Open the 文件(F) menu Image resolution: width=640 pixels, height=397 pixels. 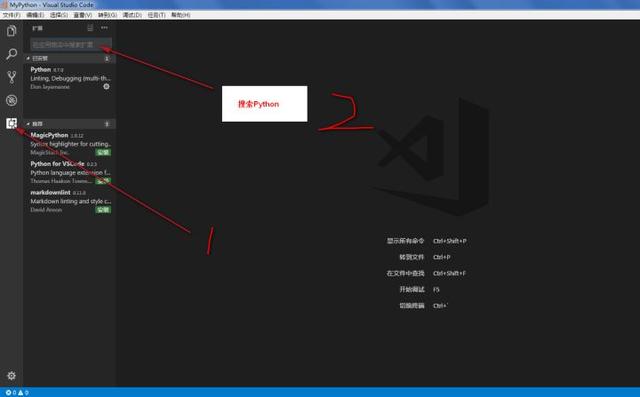[x=11, y=15]
